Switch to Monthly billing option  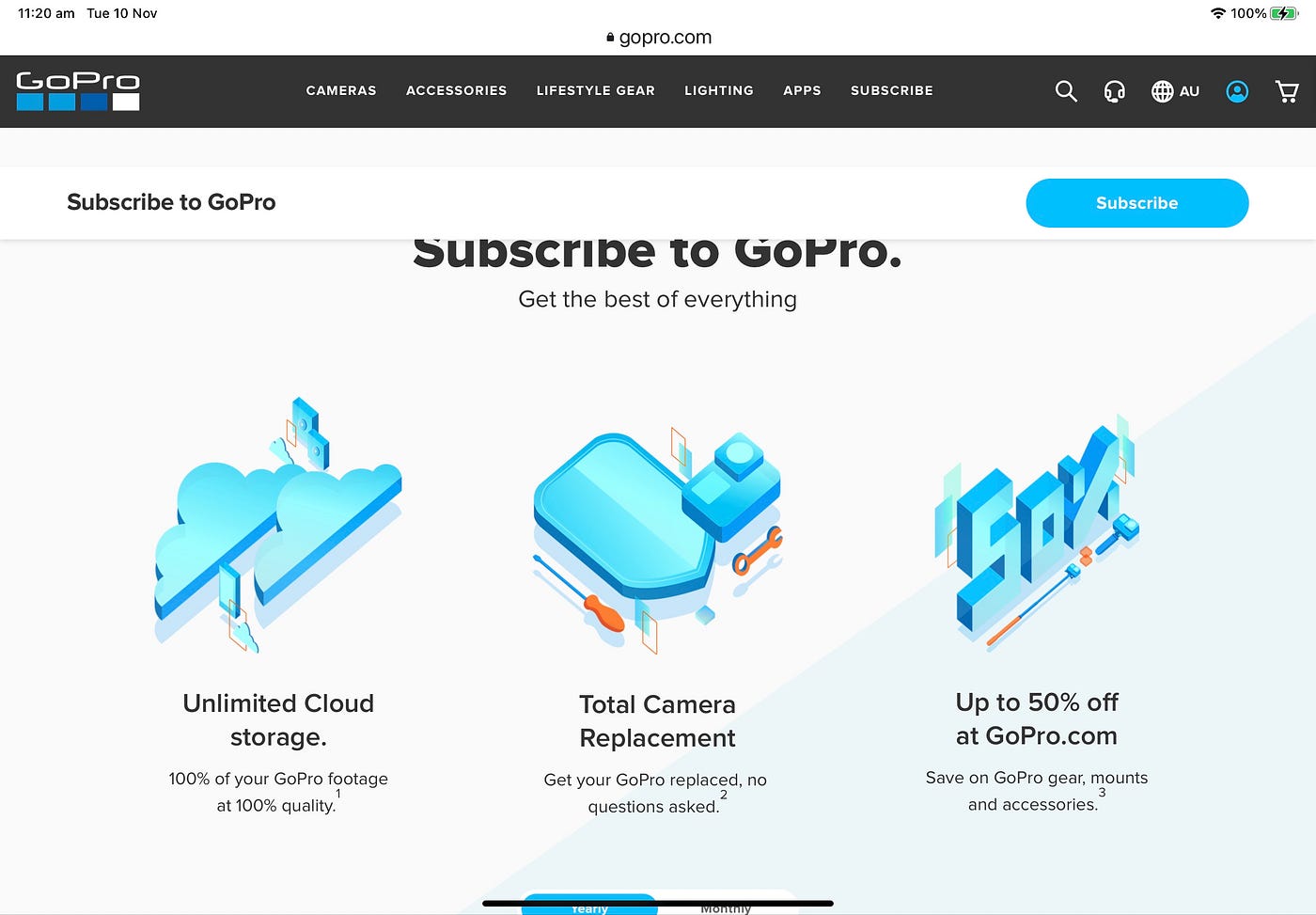tap(726, 906)
